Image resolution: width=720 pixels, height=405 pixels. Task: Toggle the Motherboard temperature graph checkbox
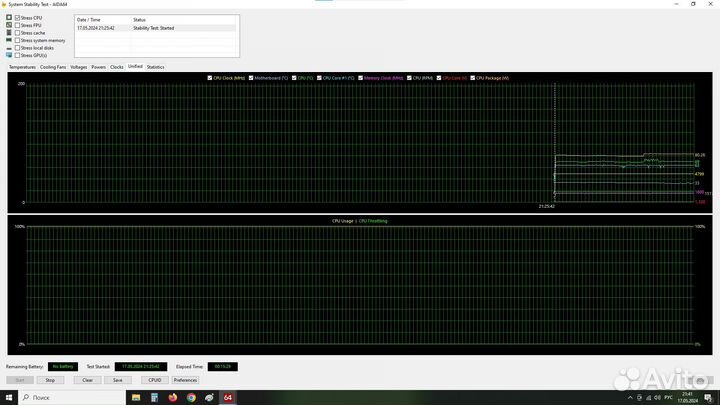(251, 78)
